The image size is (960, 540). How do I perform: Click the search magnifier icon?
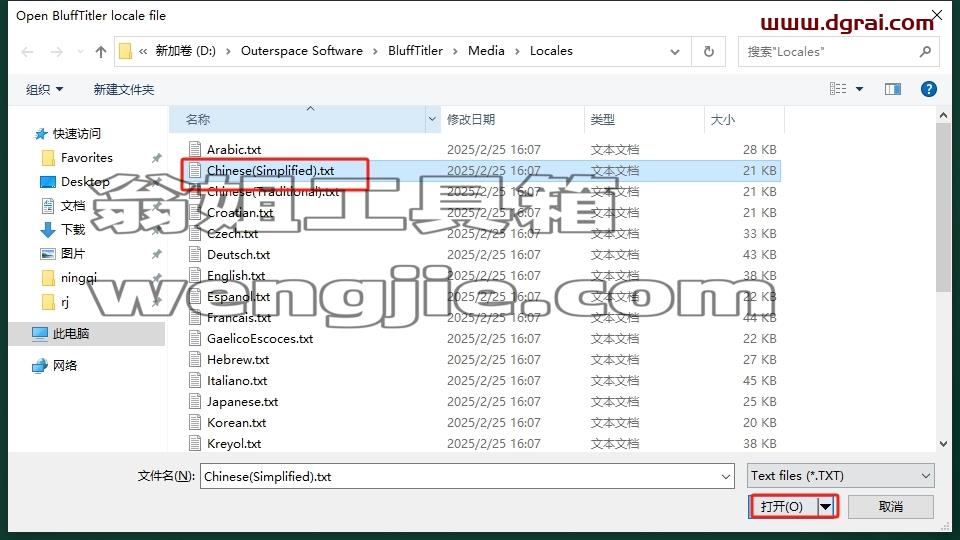pos(925,51)
